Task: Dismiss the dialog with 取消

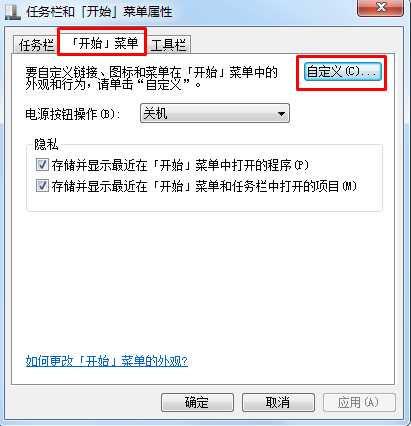Action: 278,403
